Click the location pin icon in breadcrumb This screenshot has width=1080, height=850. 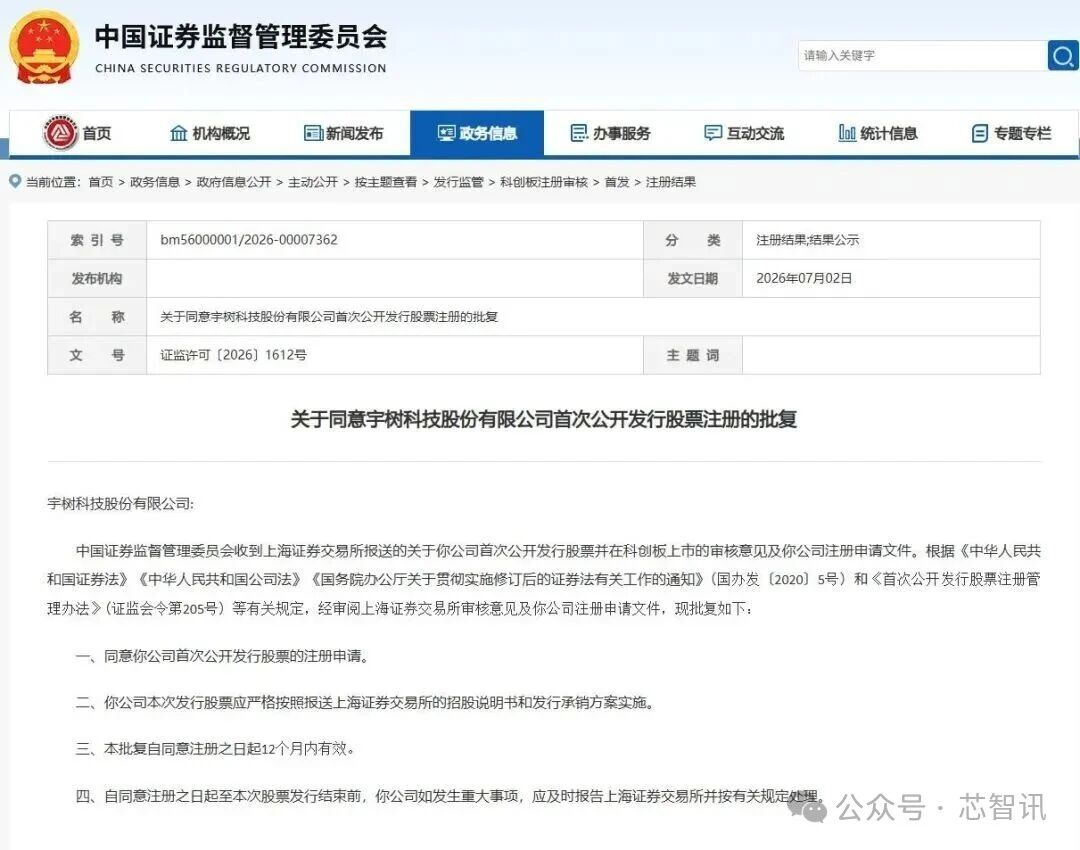coord(15,181)
